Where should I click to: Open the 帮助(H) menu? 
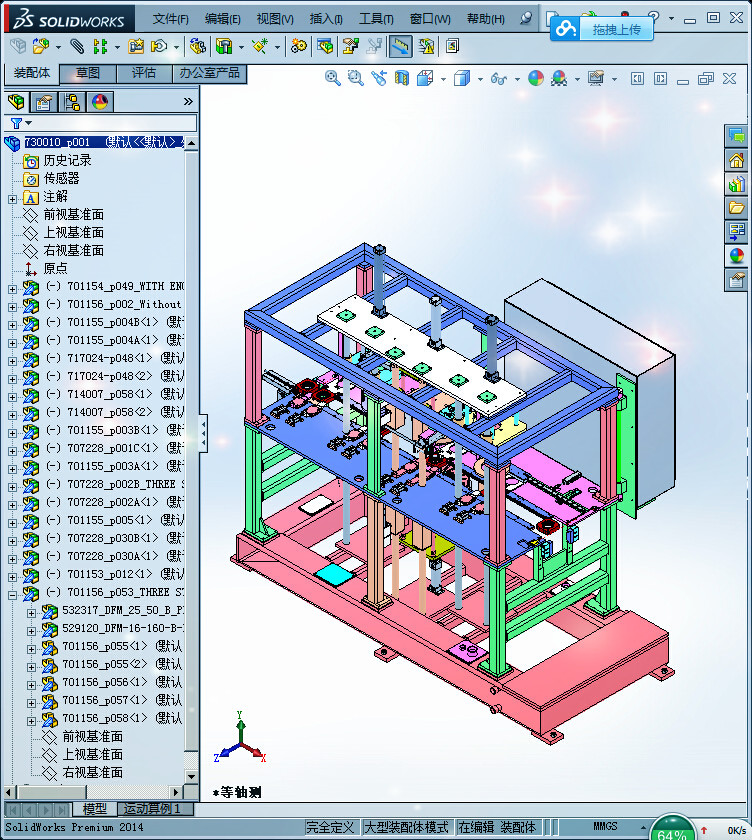tap(486, 19)
